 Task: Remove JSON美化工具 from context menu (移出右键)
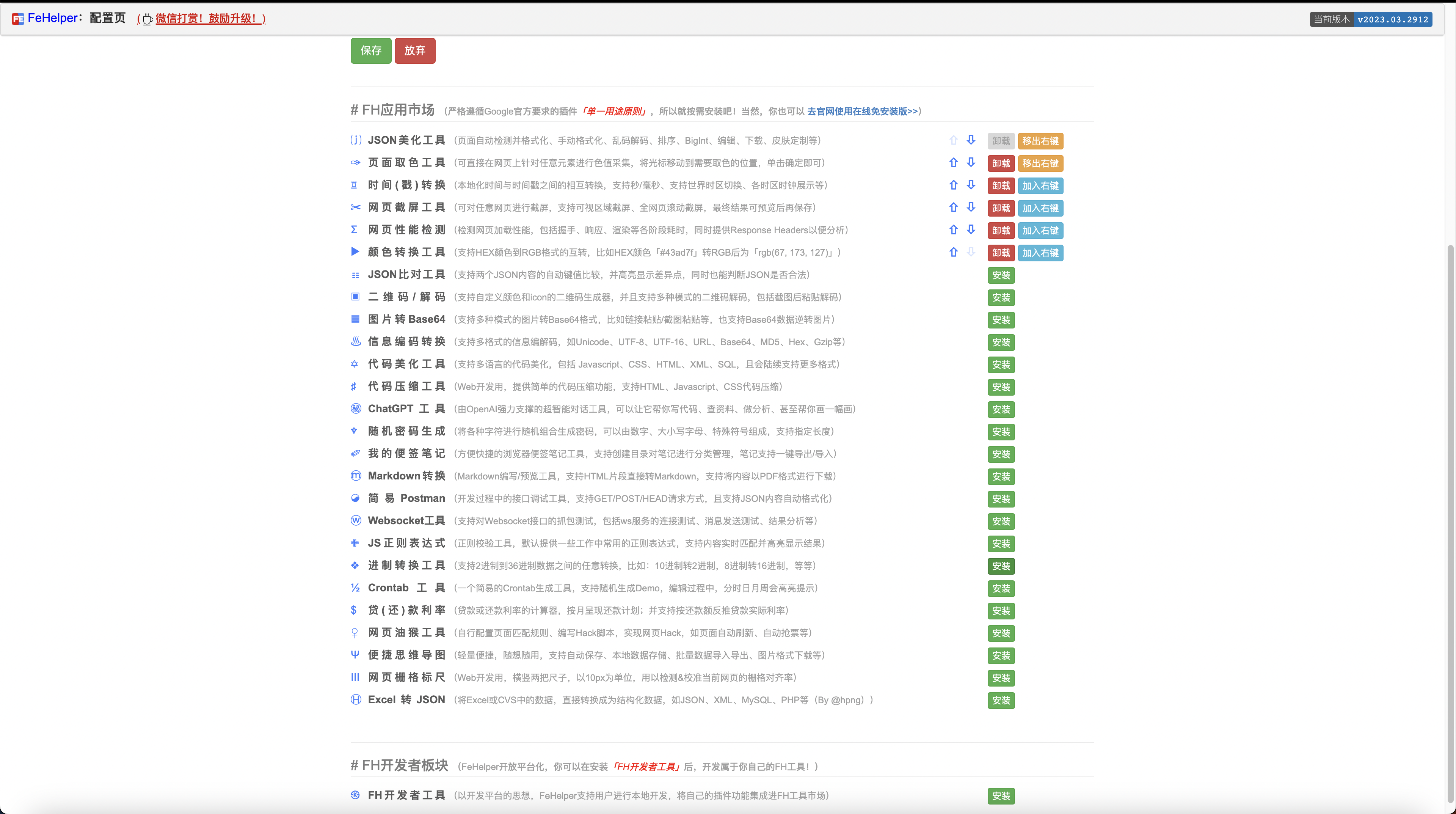click(x=1040, y=141)
